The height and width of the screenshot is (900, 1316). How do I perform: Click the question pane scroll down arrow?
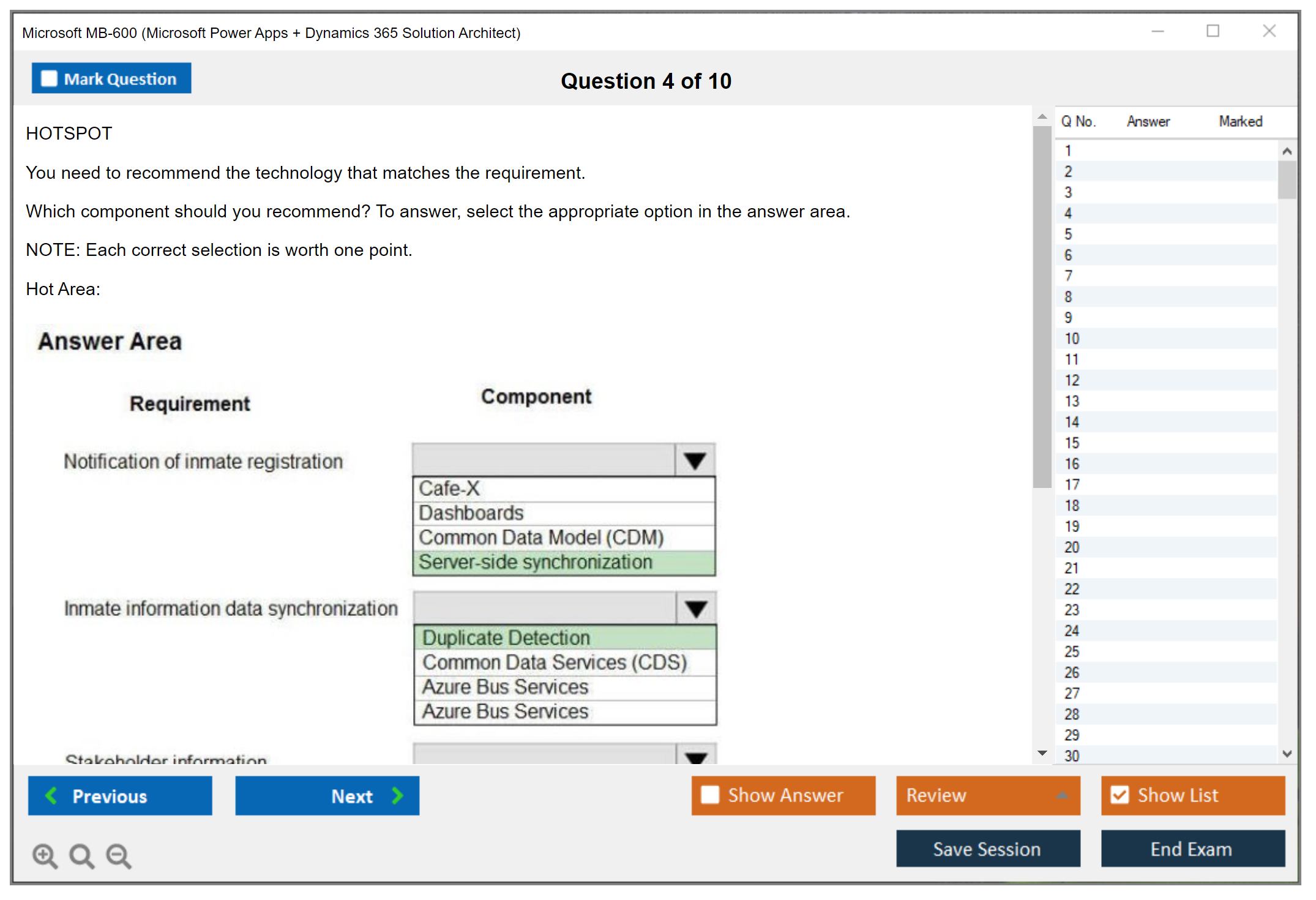(1042, 753)
